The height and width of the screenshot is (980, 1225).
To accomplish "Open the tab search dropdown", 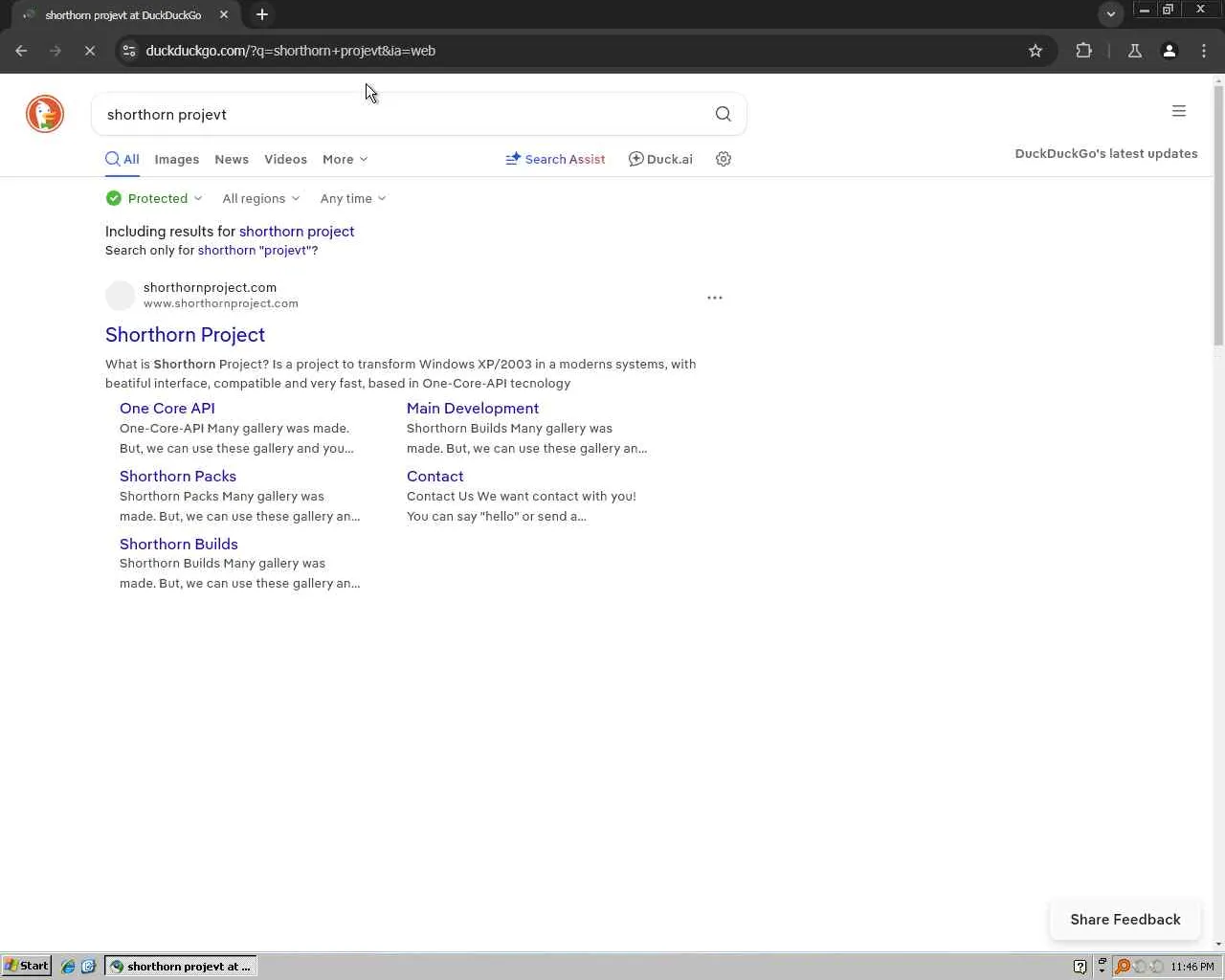I will tap(1111, 14).
